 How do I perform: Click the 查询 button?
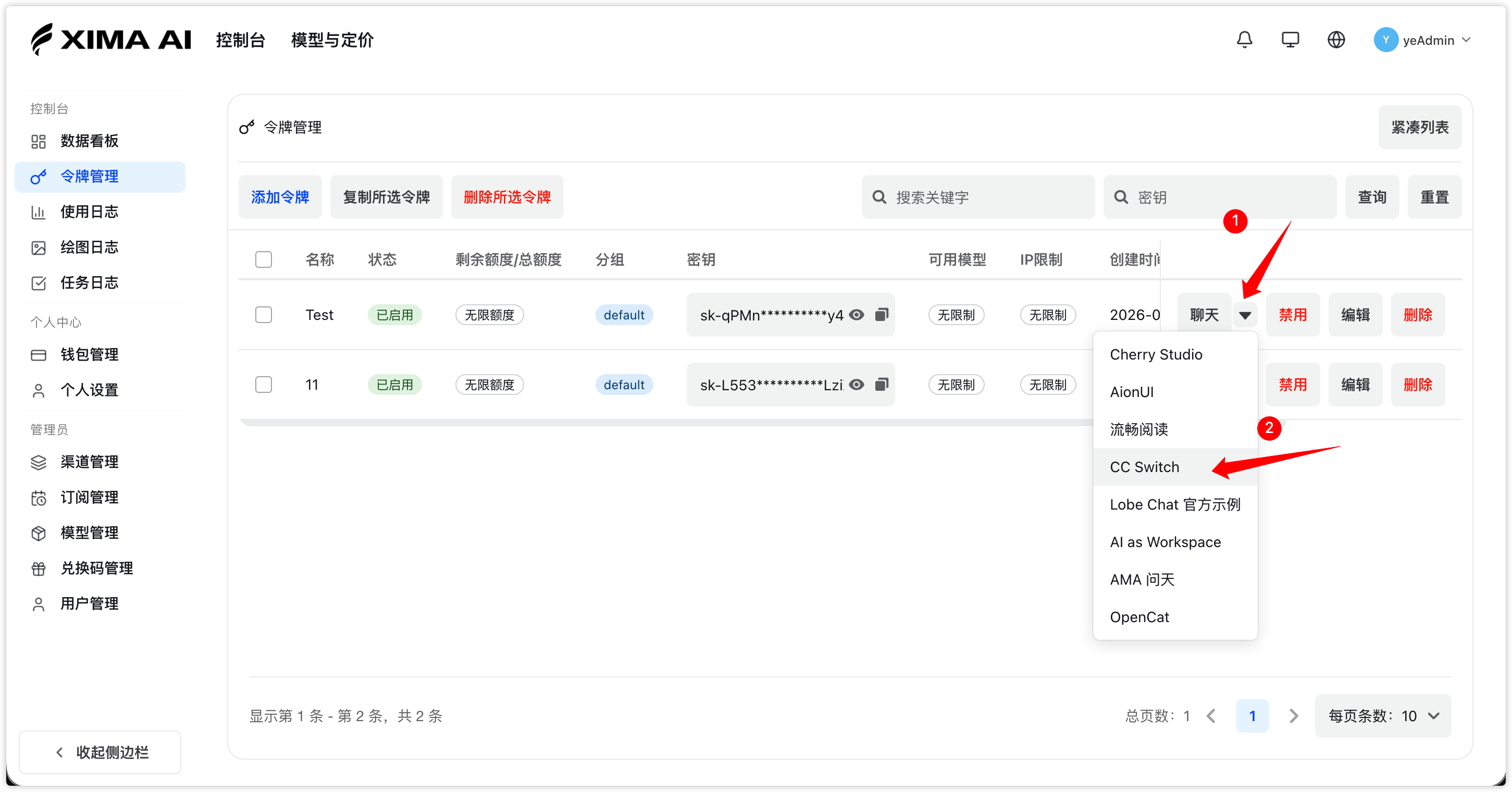1372,197
